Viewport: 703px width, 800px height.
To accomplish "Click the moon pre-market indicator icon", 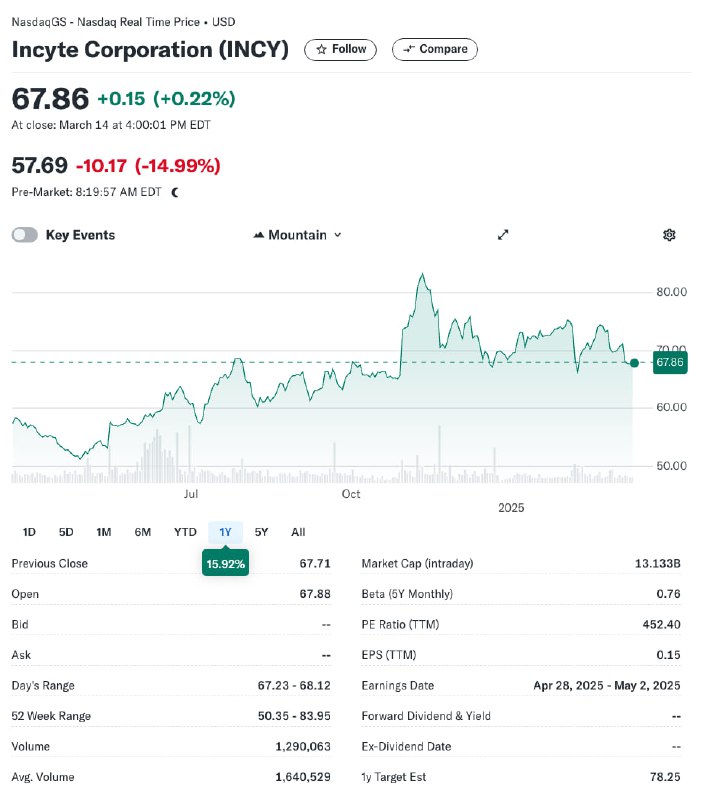I will pos(175,192).
